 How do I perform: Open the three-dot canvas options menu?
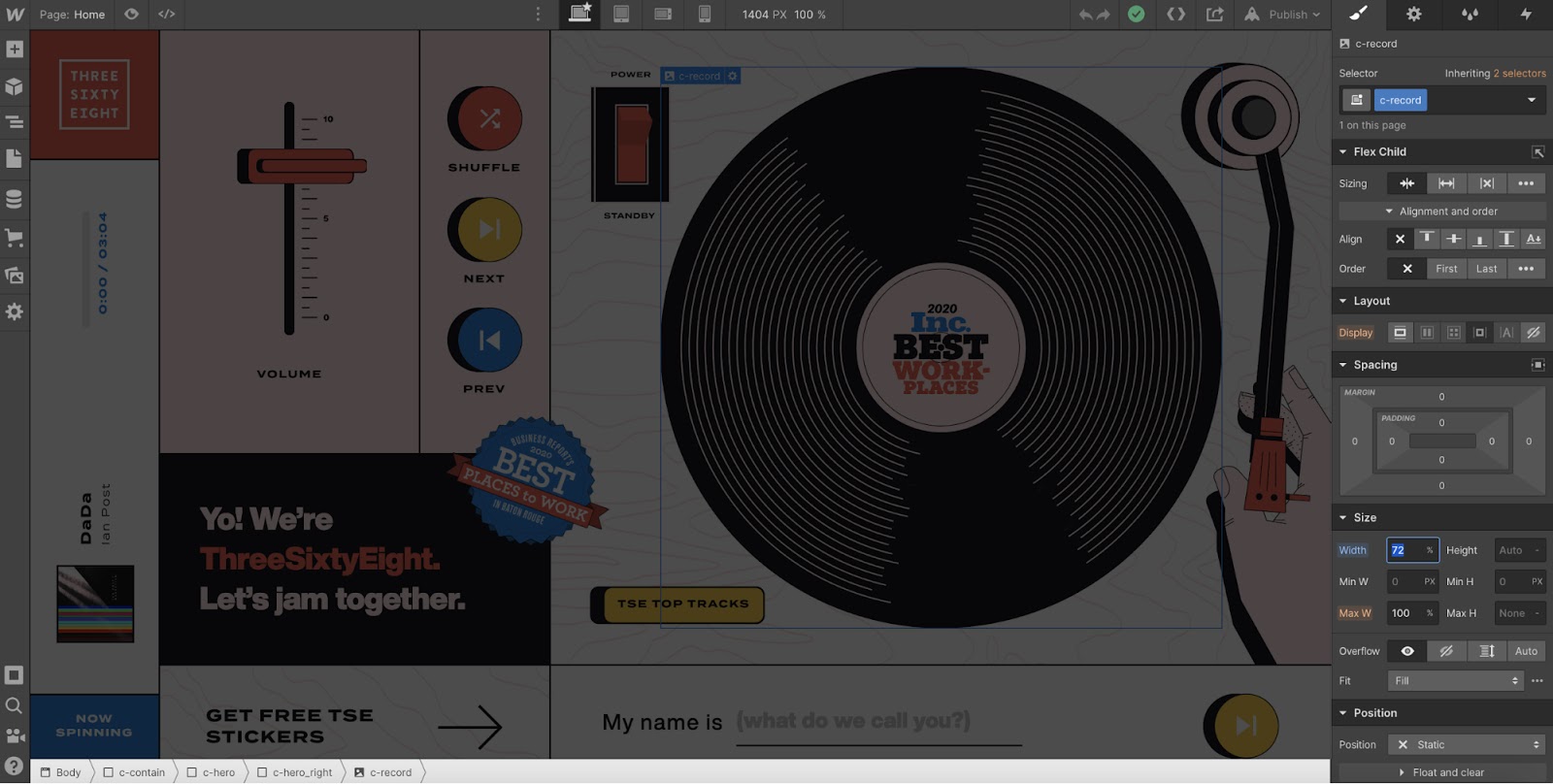click(538, 15)
